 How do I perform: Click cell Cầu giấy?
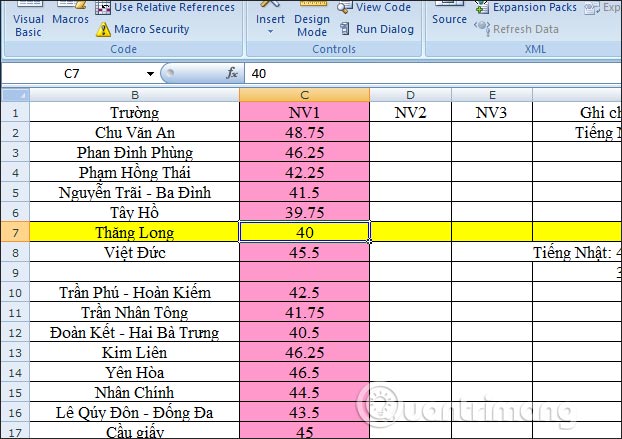pos(135,431)
